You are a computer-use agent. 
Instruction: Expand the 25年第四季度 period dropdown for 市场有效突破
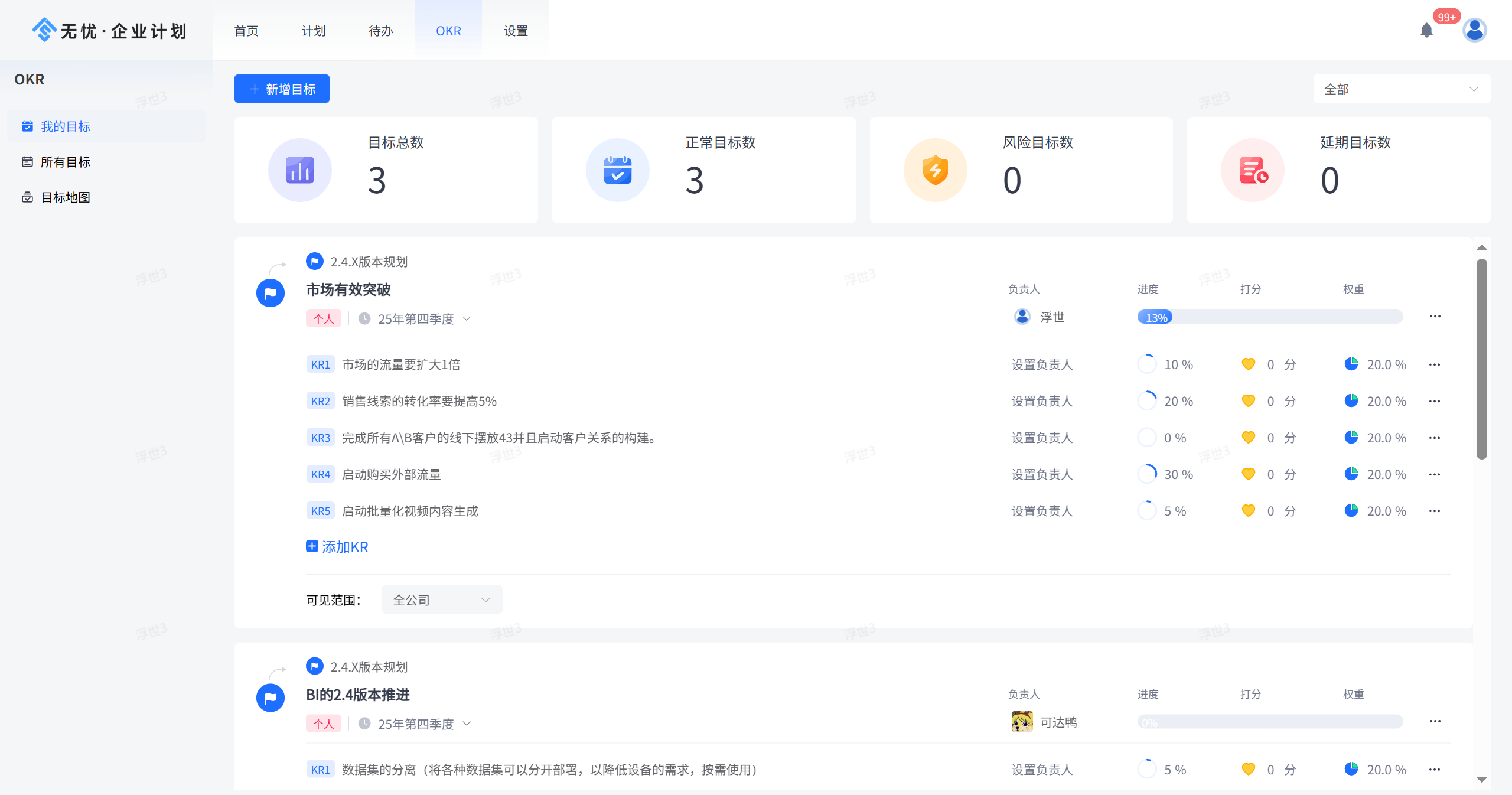pos(467,319)
